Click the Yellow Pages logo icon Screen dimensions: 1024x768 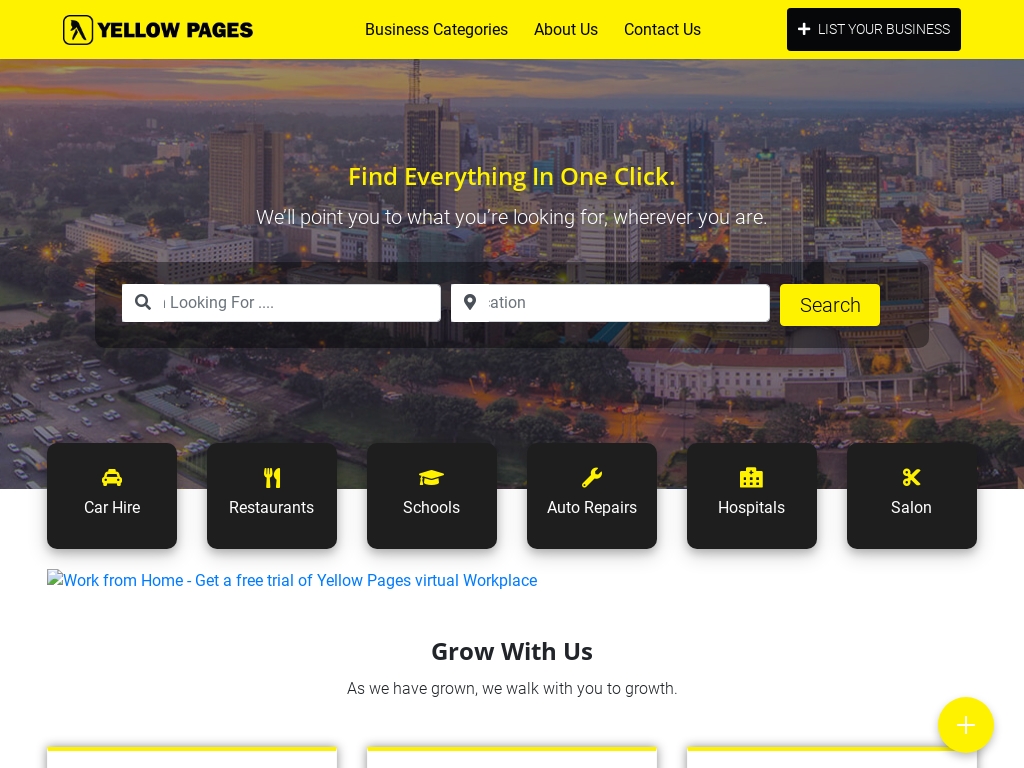click(78, 30)
